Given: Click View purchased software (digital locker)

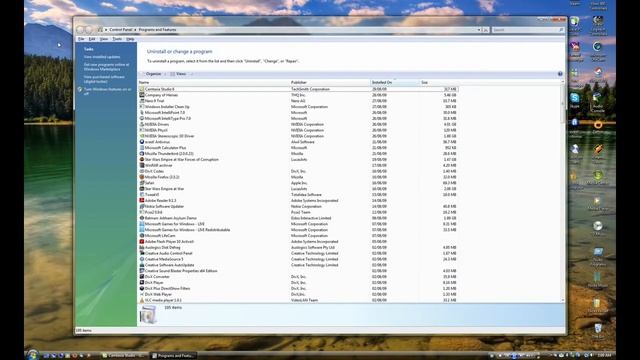Looking at the screenshot, I should pyautogui.click(x=104, y=79).
